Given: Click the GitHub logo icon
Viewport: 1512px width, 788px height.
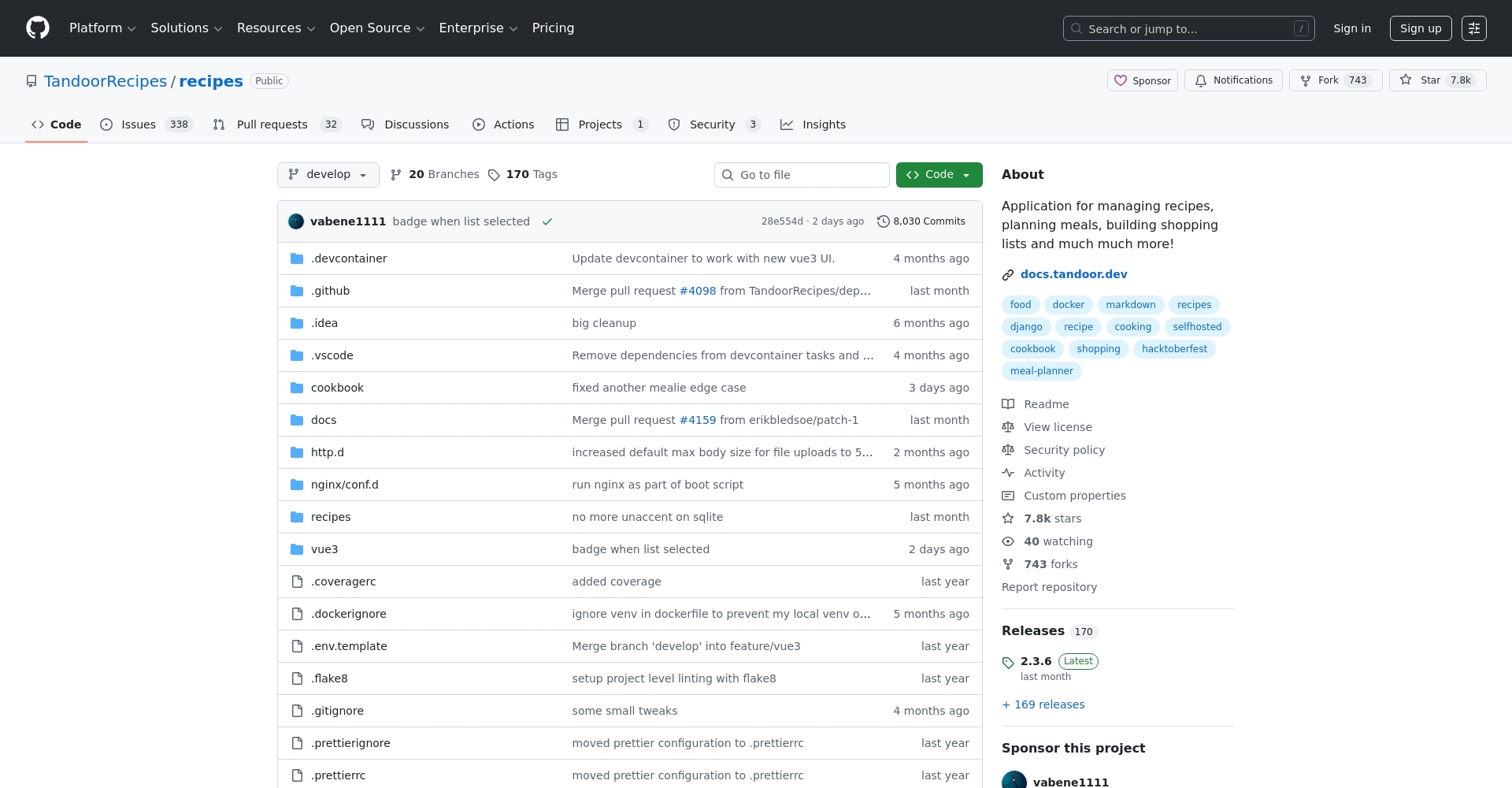Looking at the screenshot, I should click(x=38, y=28).
